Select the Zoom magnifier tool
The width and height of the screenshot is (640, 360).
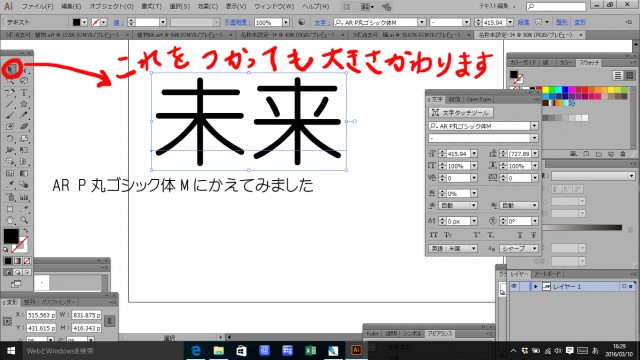point(24,220)
